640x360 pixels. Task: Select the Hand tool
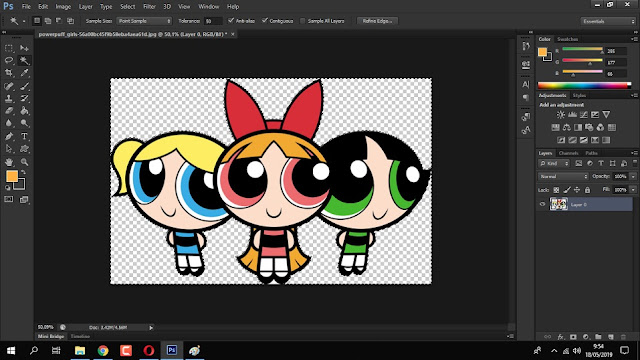point(9,162)
